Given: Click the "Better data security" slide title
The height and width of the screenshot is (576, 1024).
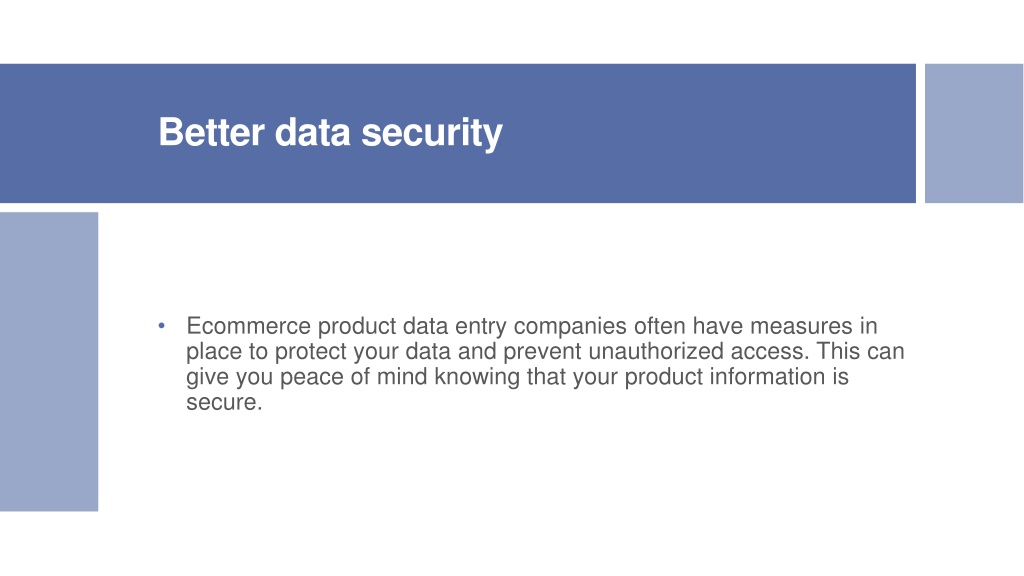Looking at the screenshot, I should (330, 133).
